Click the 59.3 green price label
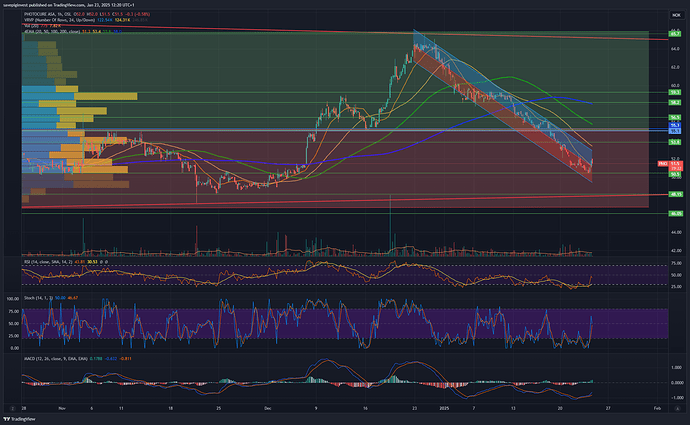The height and width of the screenshot is (425, 690). [x=675, y=92]
